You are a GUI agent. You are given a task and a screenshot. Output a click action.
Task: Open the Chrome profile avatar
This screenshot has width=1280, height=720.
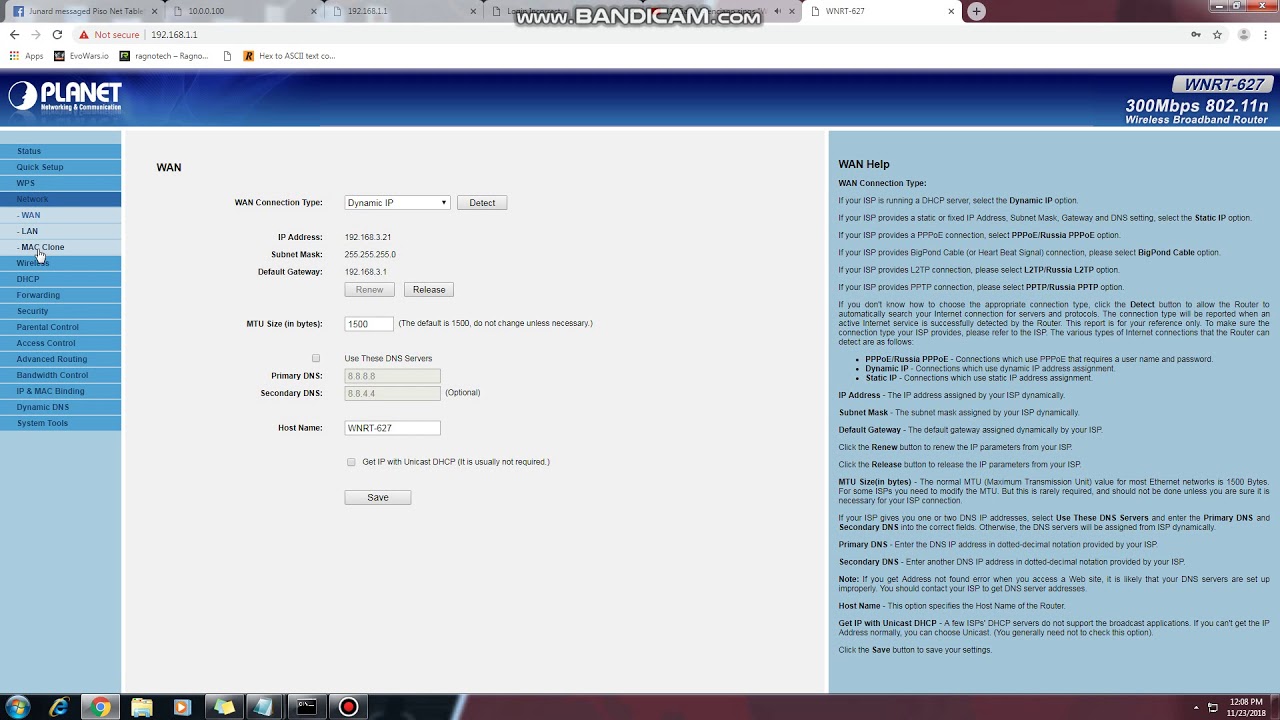[1244, 34]
